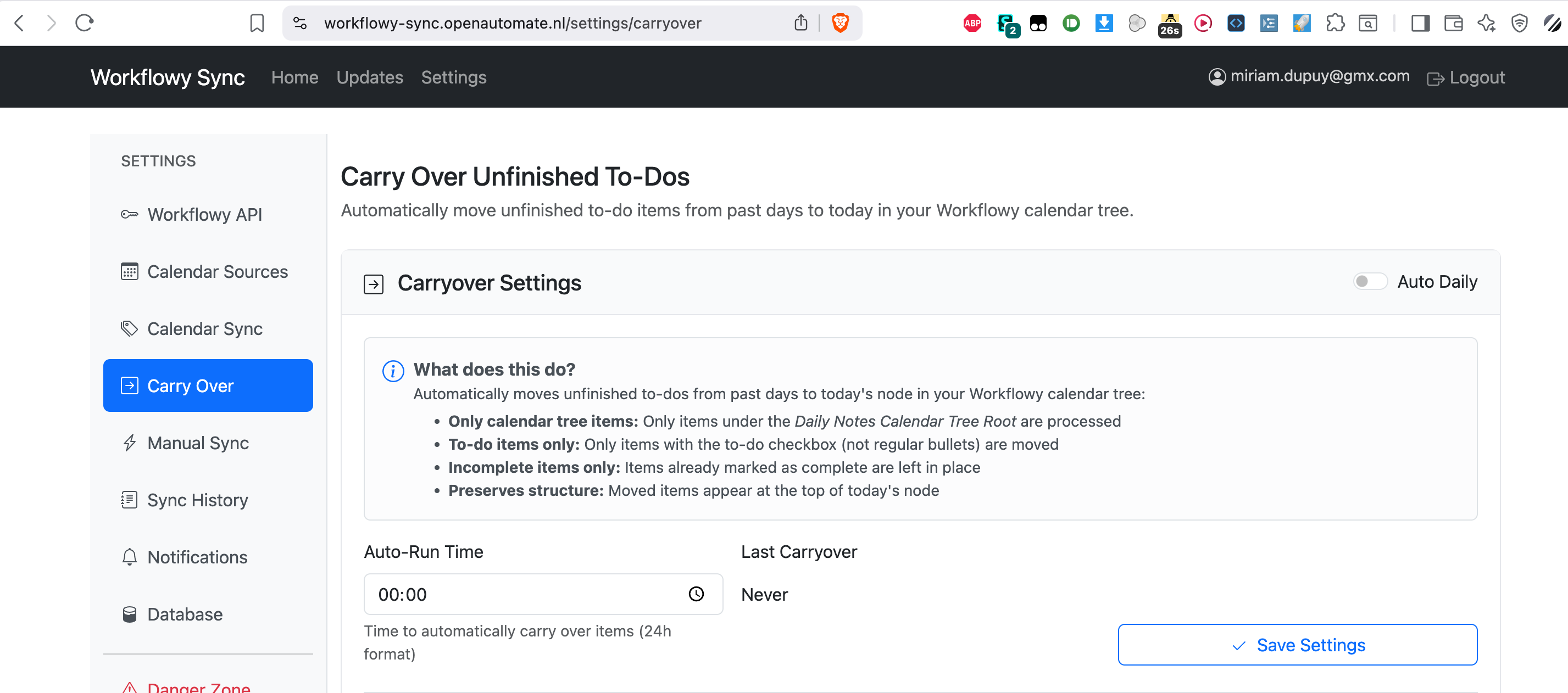This screenshot has width=1568, height=693.
Task: Click the Manual Sync lightning icon
Action: tap(129, 443)
